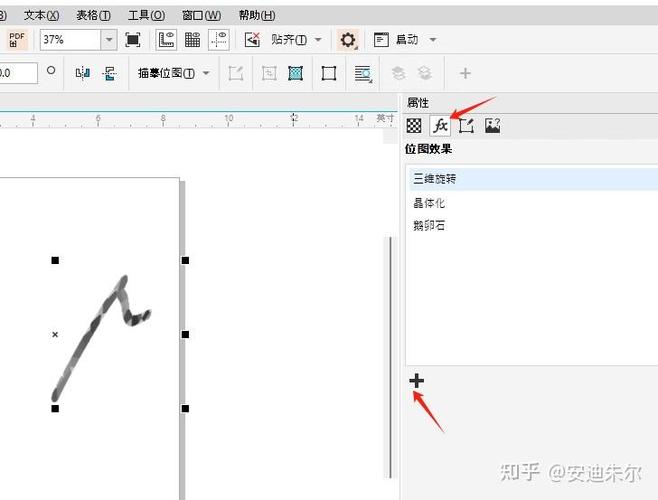Click the 描摹位图 trace bitmap button
Viewport: 658px width, 500px height.
(x=166, y=73)
